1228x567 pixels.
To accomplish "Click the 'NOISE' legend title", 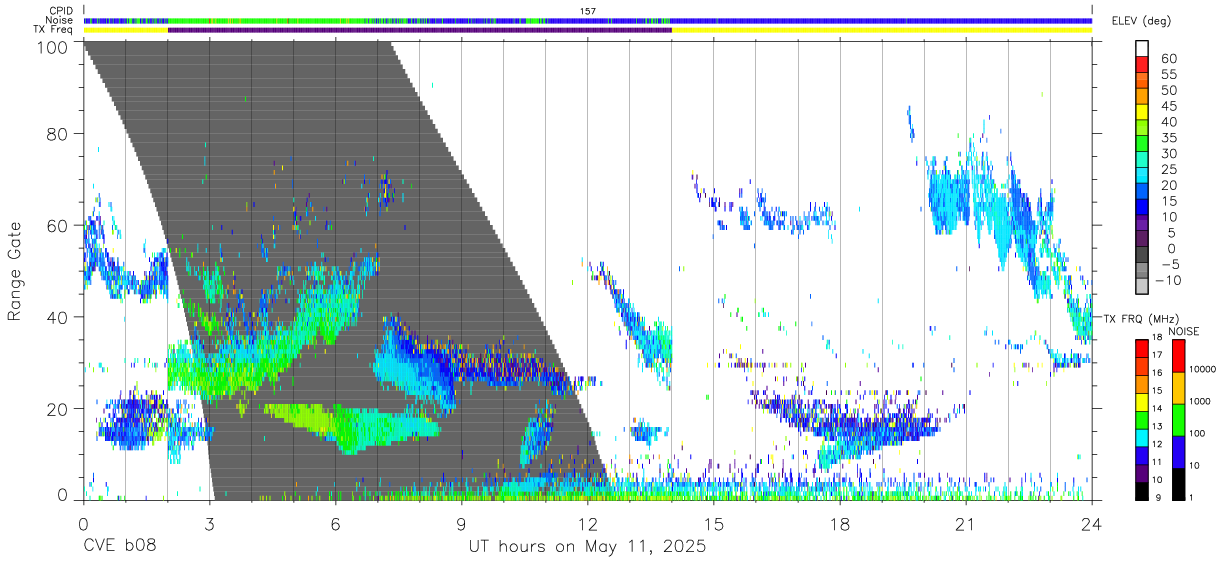I will pos(1183,331).
